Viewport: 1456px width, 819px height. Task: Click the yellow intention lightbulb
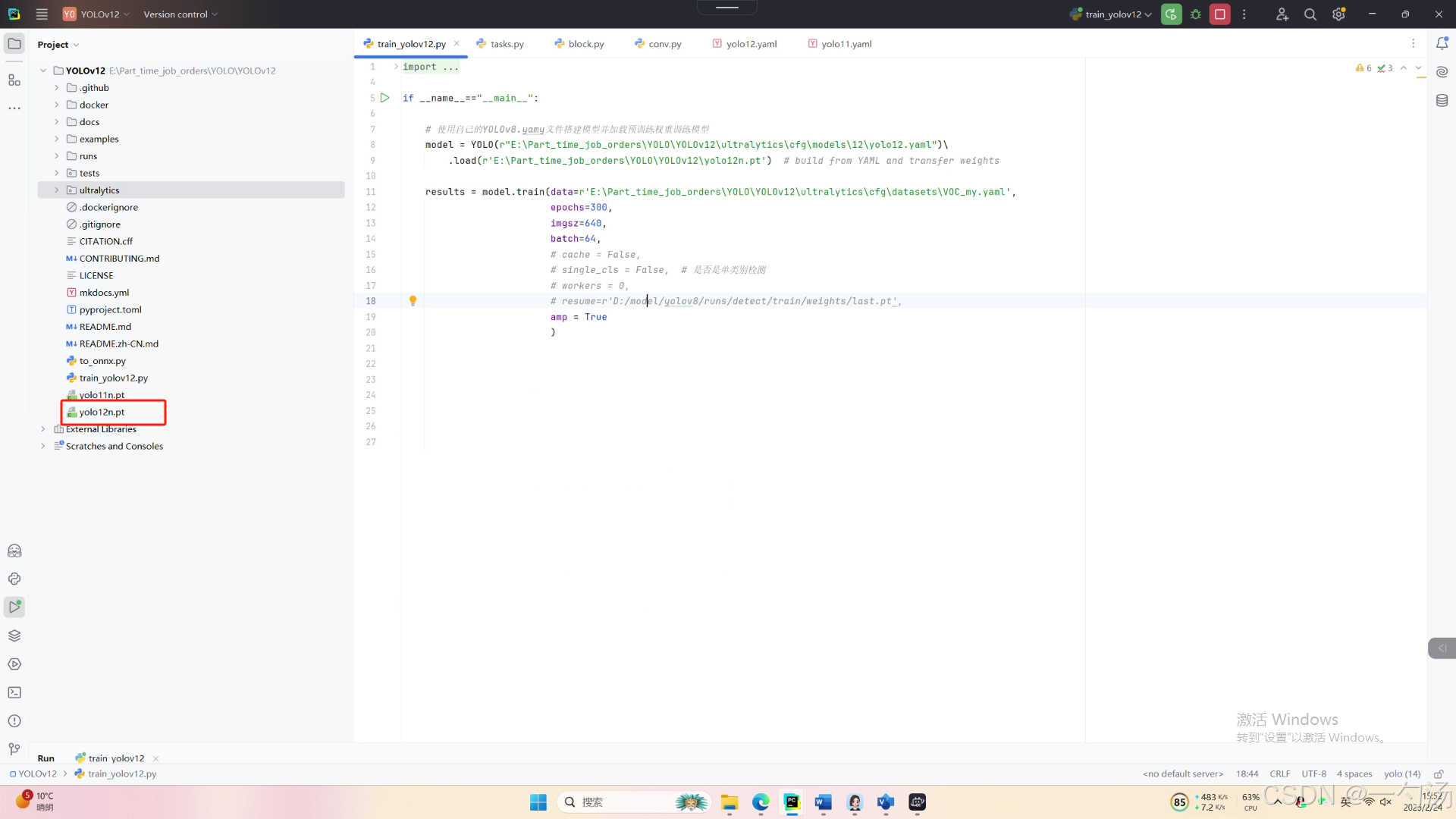(413, 301)
